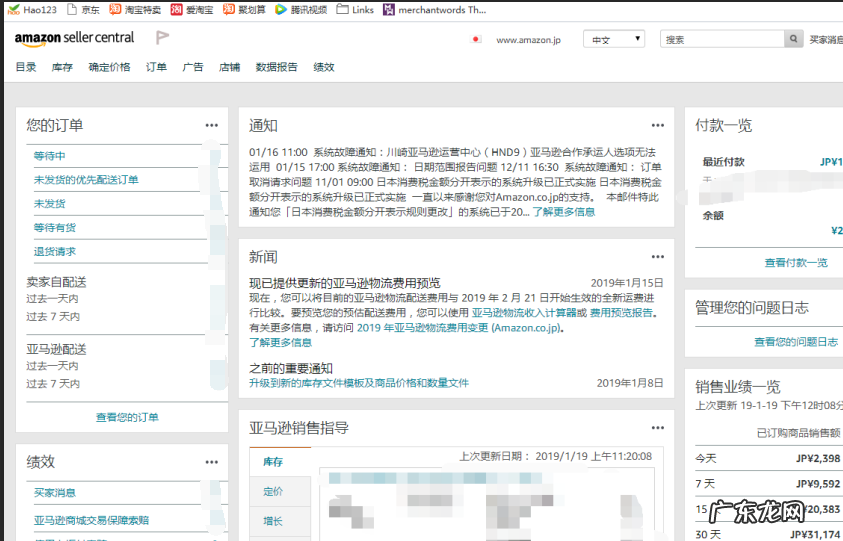Open options menu of 亚马逊销售指导 panel
This screenshot has height=541, width=843.
[658, 428]
